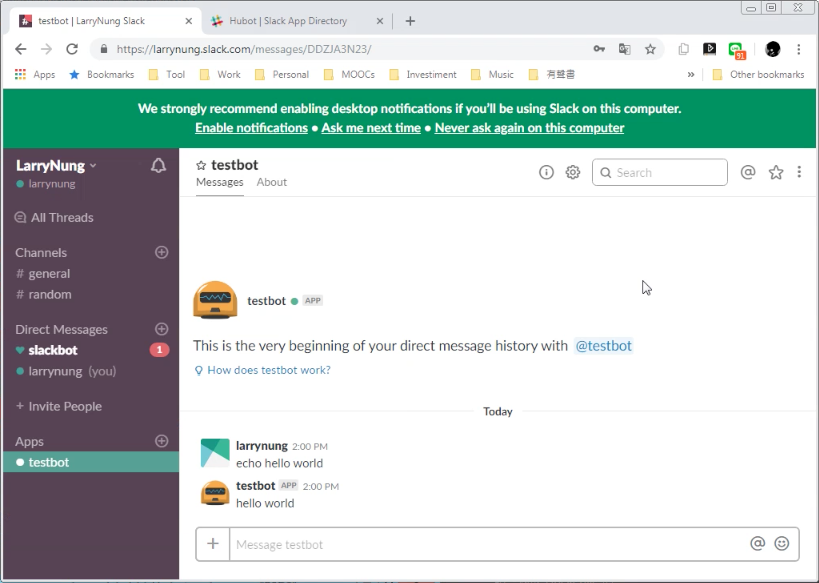Reload the current page
The width and height of the screenshot is (819, 583).
point(72,49)
